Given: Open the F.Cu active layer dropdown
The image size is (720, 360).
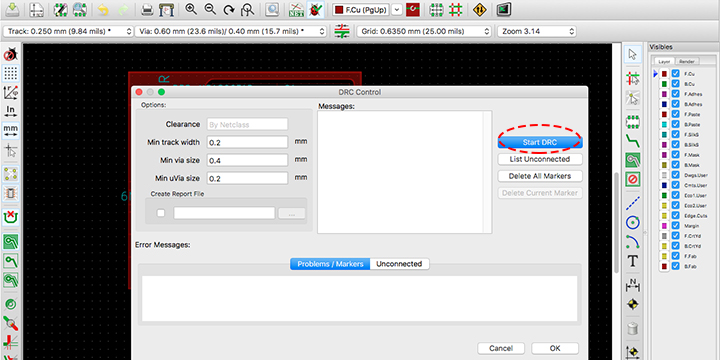Looking at the screenshot, I should 397,9.
